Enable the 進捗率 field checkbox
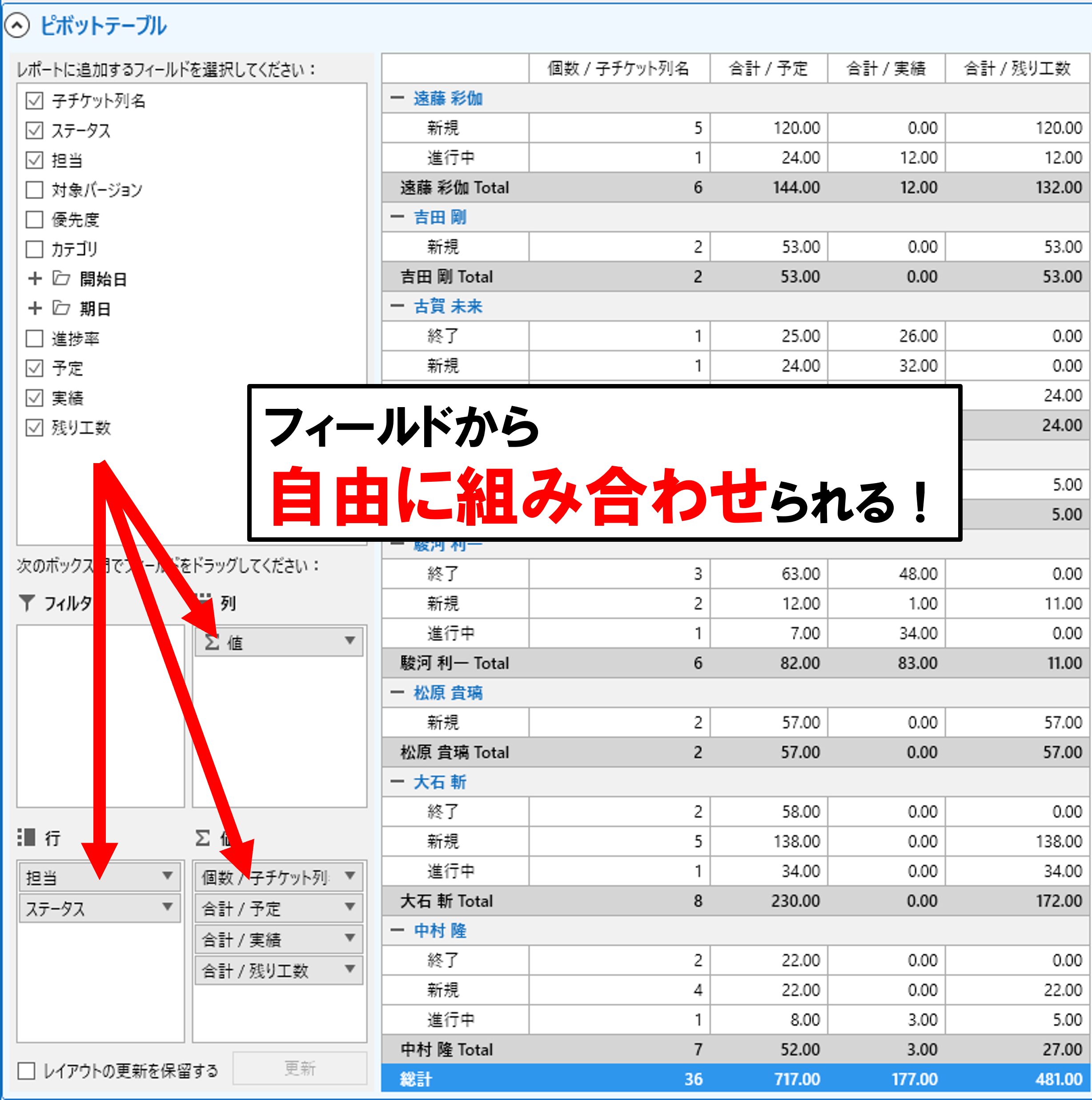Screen dimensions: 1092x1100 [35, 338]
